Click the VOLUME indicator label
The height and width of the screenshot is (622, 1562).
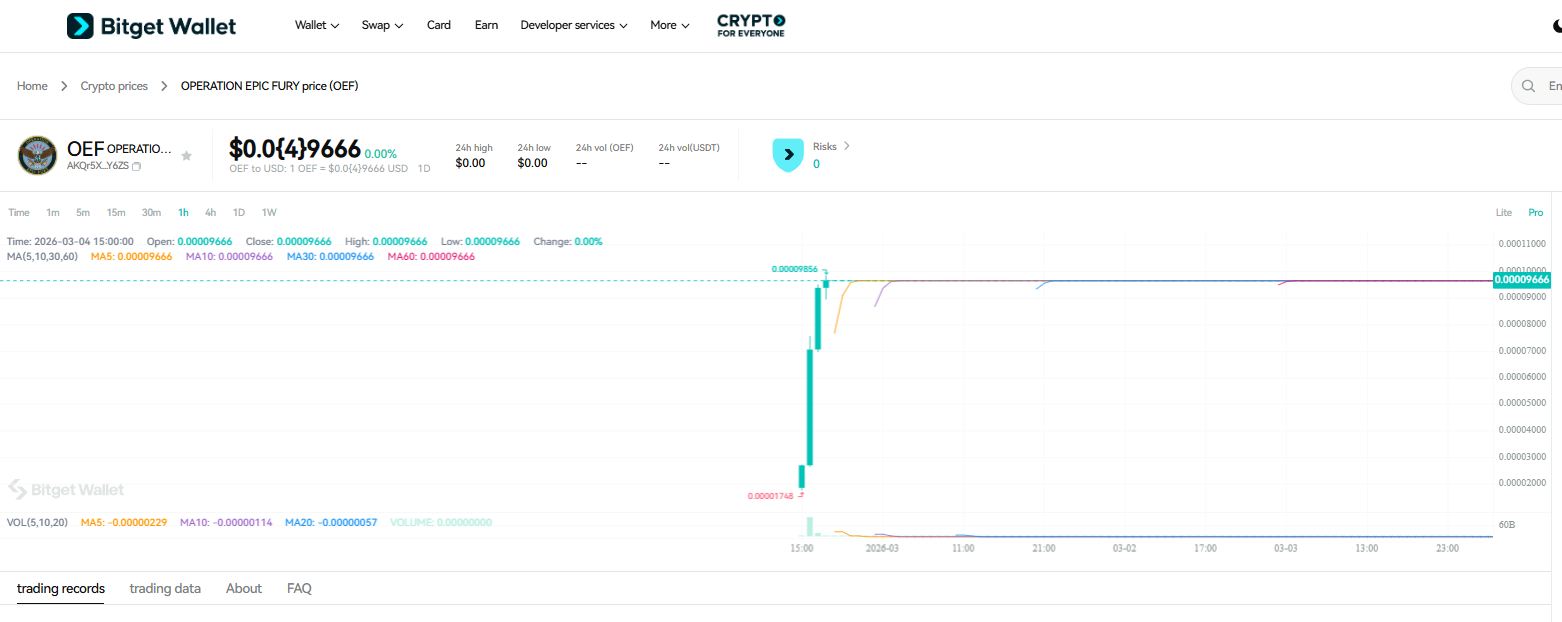[441, 522]
